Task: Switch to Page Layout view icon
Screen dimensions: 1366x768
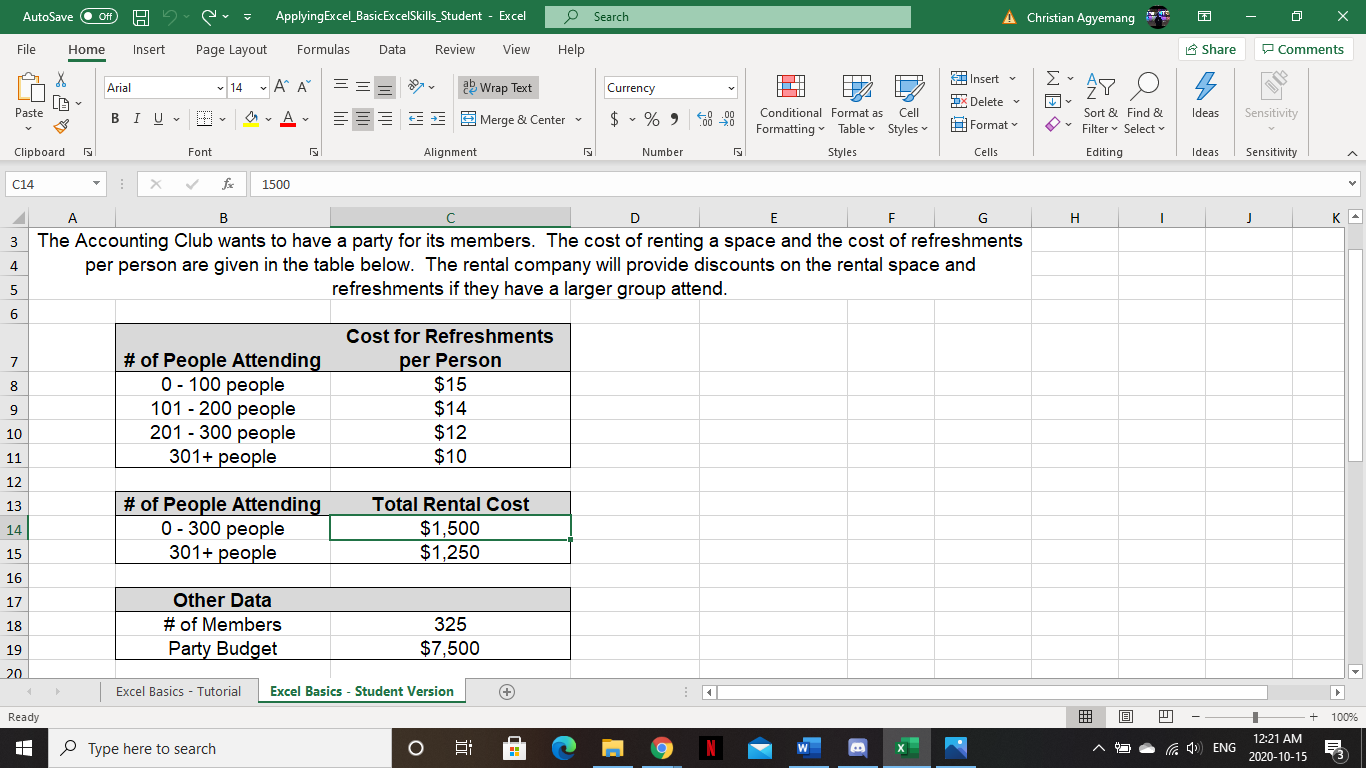Action: (x=1125, y=717)
